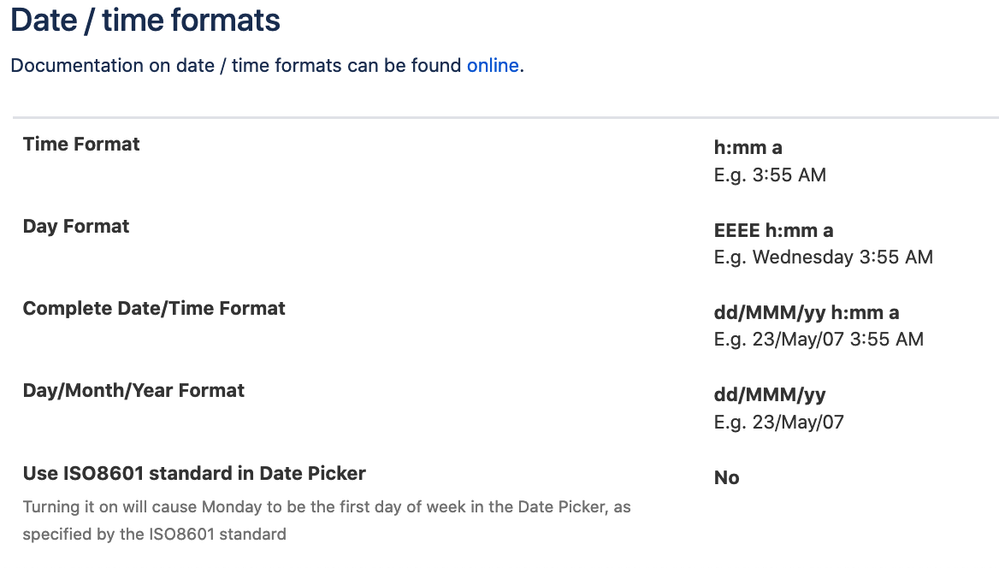Select the 'Day/Month/Year Format' label
999x568 pixels.
[134, 390]
